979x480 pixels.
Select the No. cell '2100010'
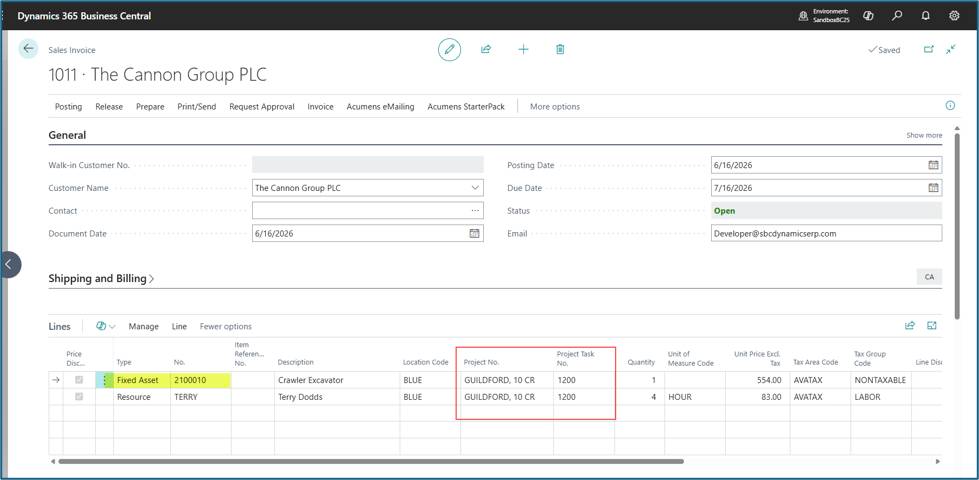pos(200,380)
